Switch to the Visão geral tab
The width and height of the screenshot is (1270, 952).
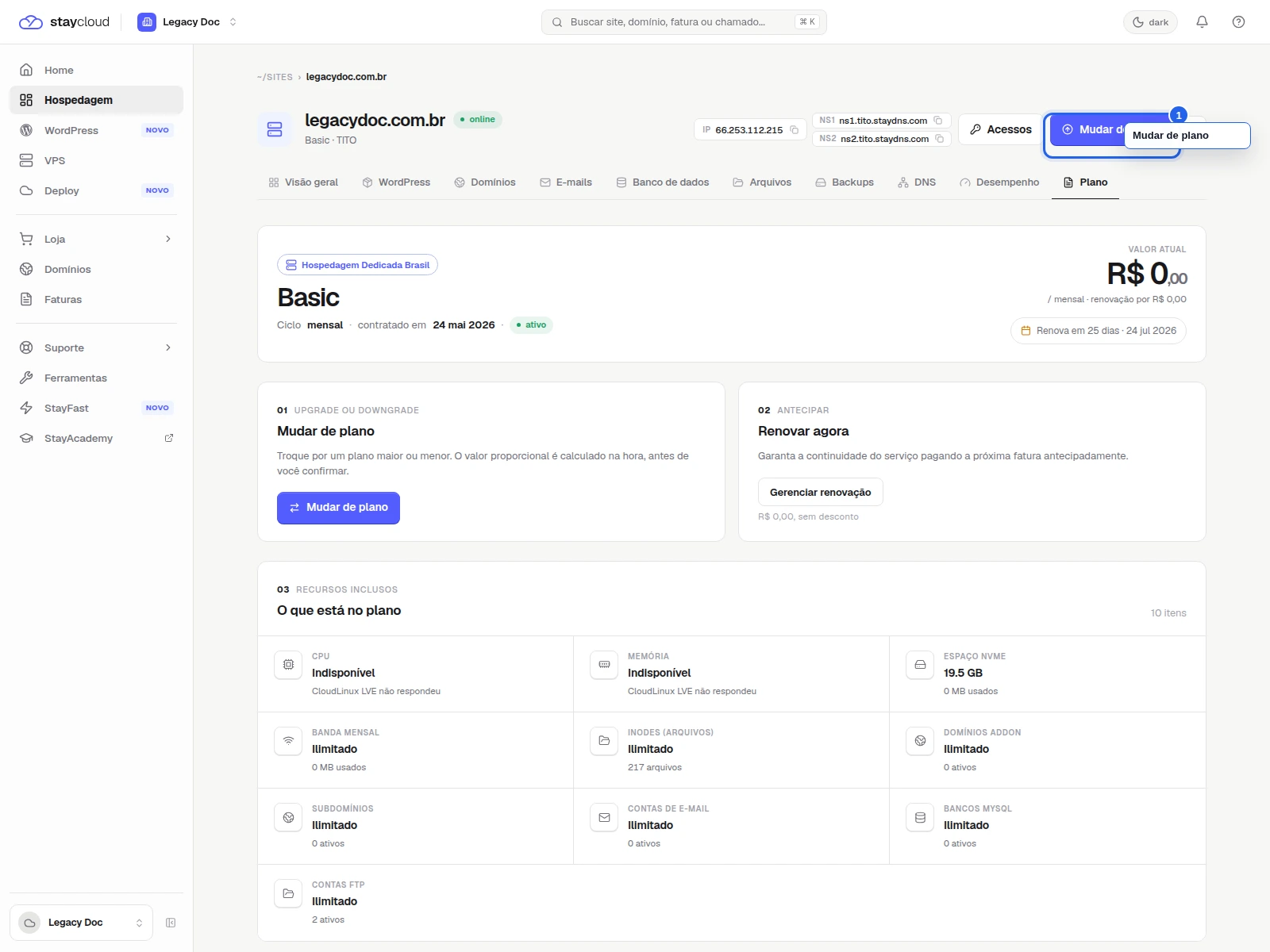pos(303,182)
